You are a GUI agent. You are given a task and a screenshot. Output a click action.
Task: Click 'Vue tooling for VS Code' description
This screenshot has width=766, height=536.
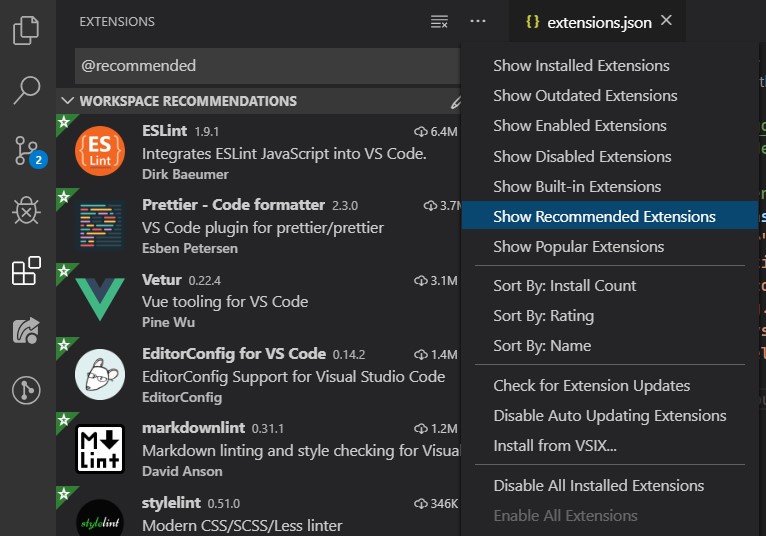click(x=225, y=302)
